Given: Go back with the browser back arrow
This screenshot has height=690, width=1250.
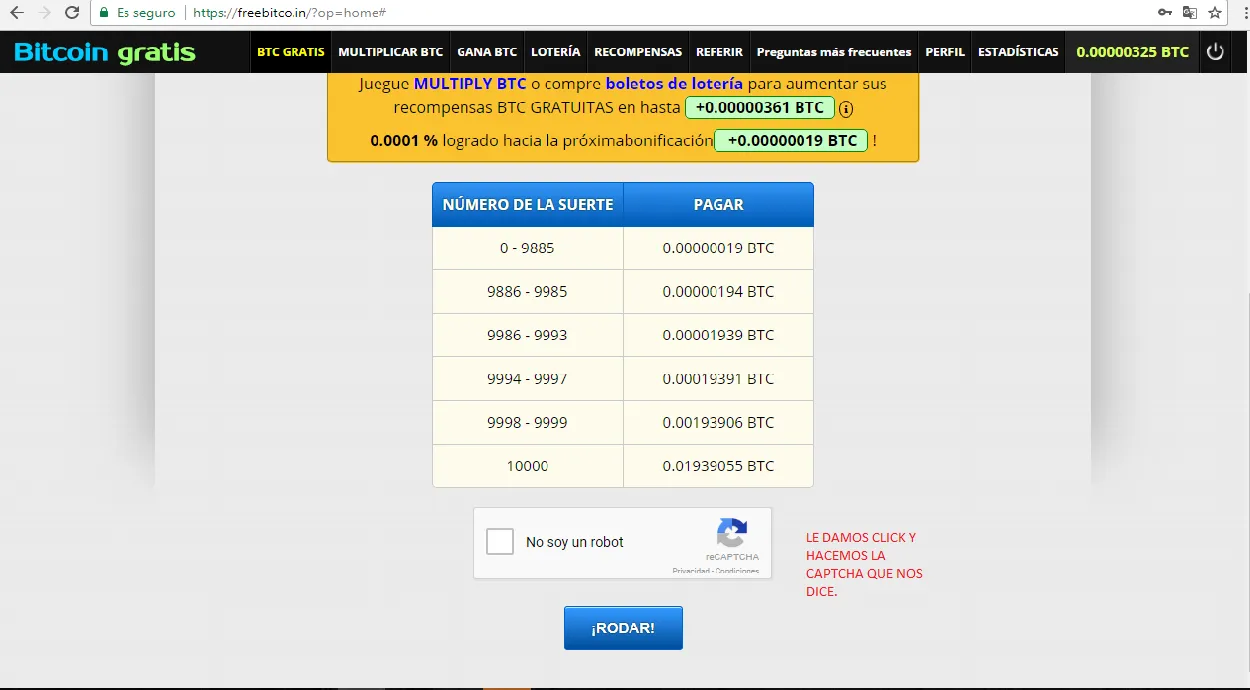Looking at the screenshot, I should [x=16, y=13].
